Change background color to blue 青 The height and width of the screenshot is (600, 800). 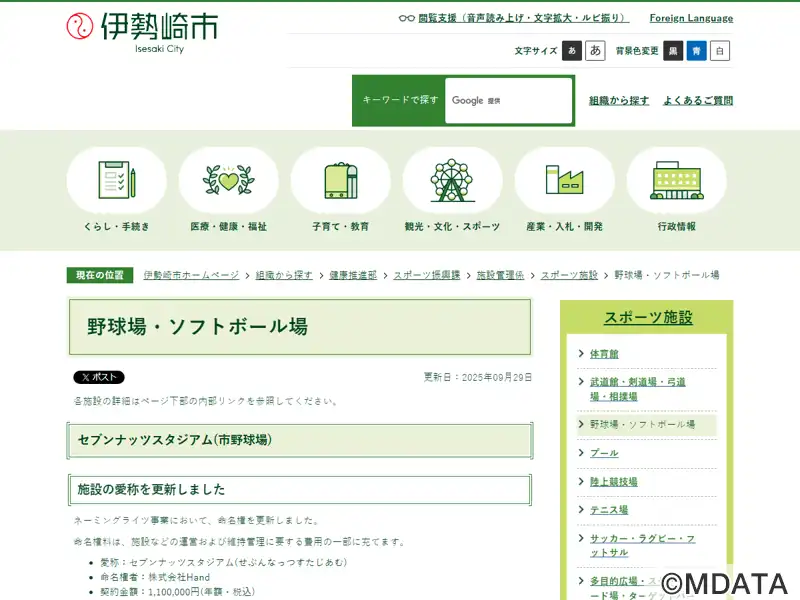pos(696,51)
